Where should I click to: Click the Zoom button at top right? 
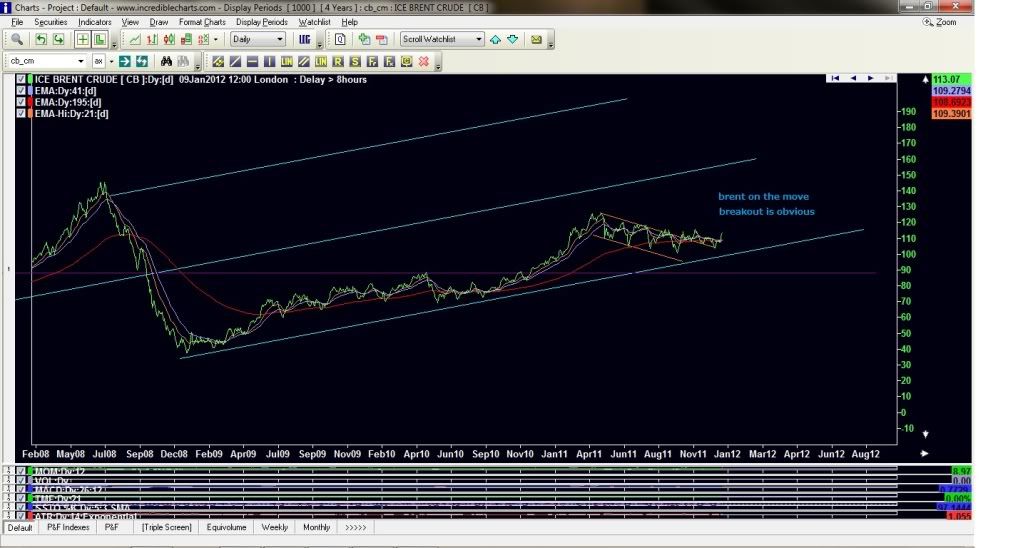tap(939, 22)
